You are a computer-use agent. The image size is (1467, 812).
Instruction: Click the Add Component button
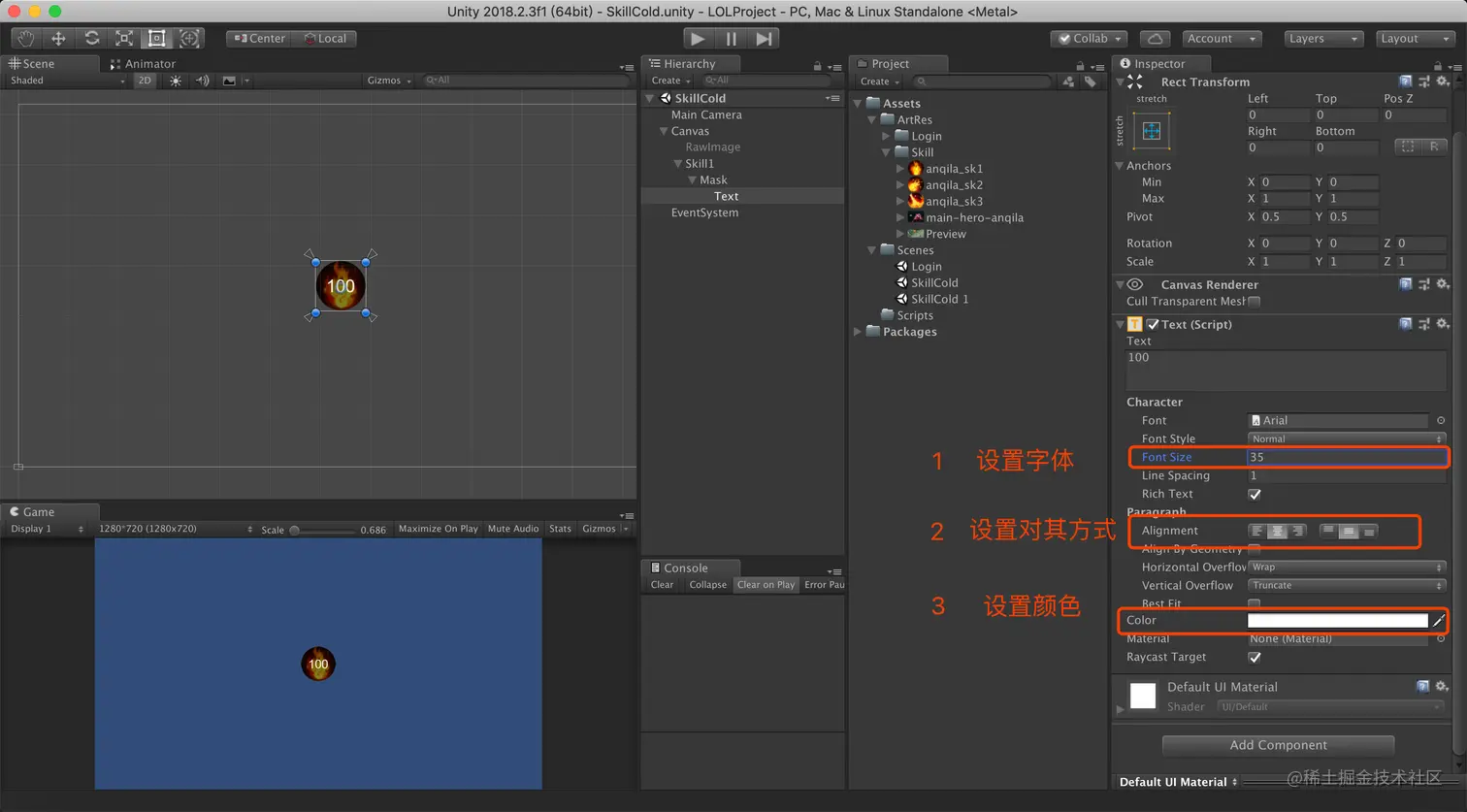click(1278, 745)
